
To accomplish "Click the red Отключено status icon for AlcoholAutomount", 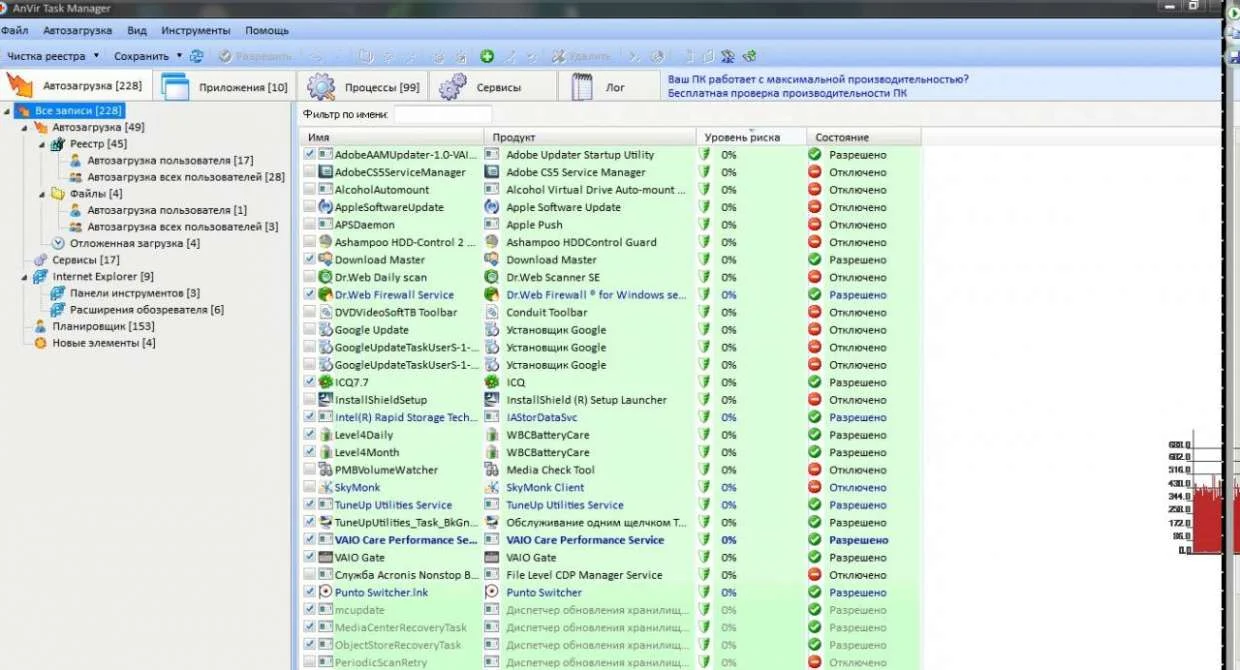I will (815, 190).
